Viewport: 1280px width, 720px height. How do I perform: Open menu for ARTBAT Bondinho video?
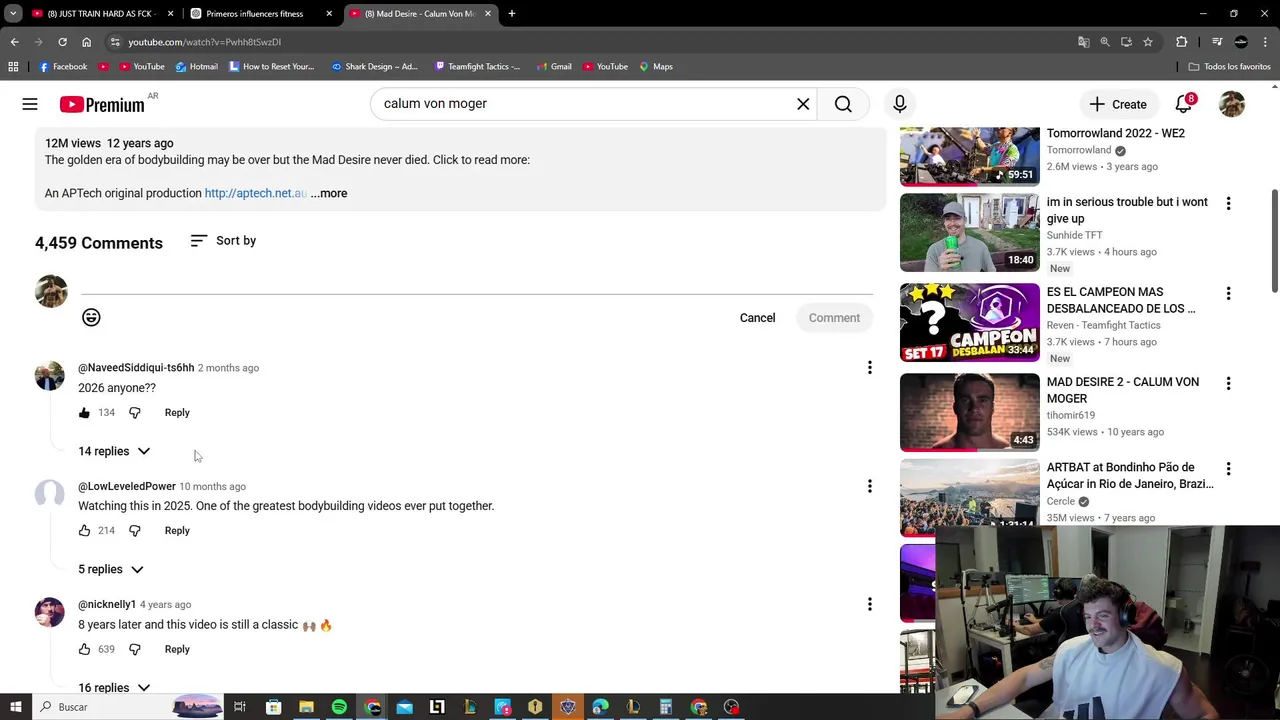tap(1228, 468)
